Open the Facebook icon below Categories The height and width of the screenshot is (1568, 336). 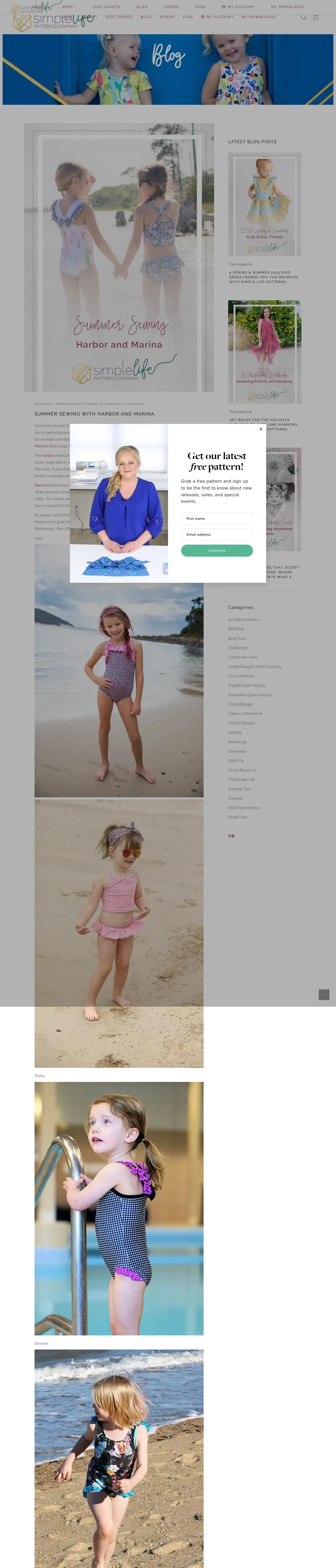click(229, 836)
